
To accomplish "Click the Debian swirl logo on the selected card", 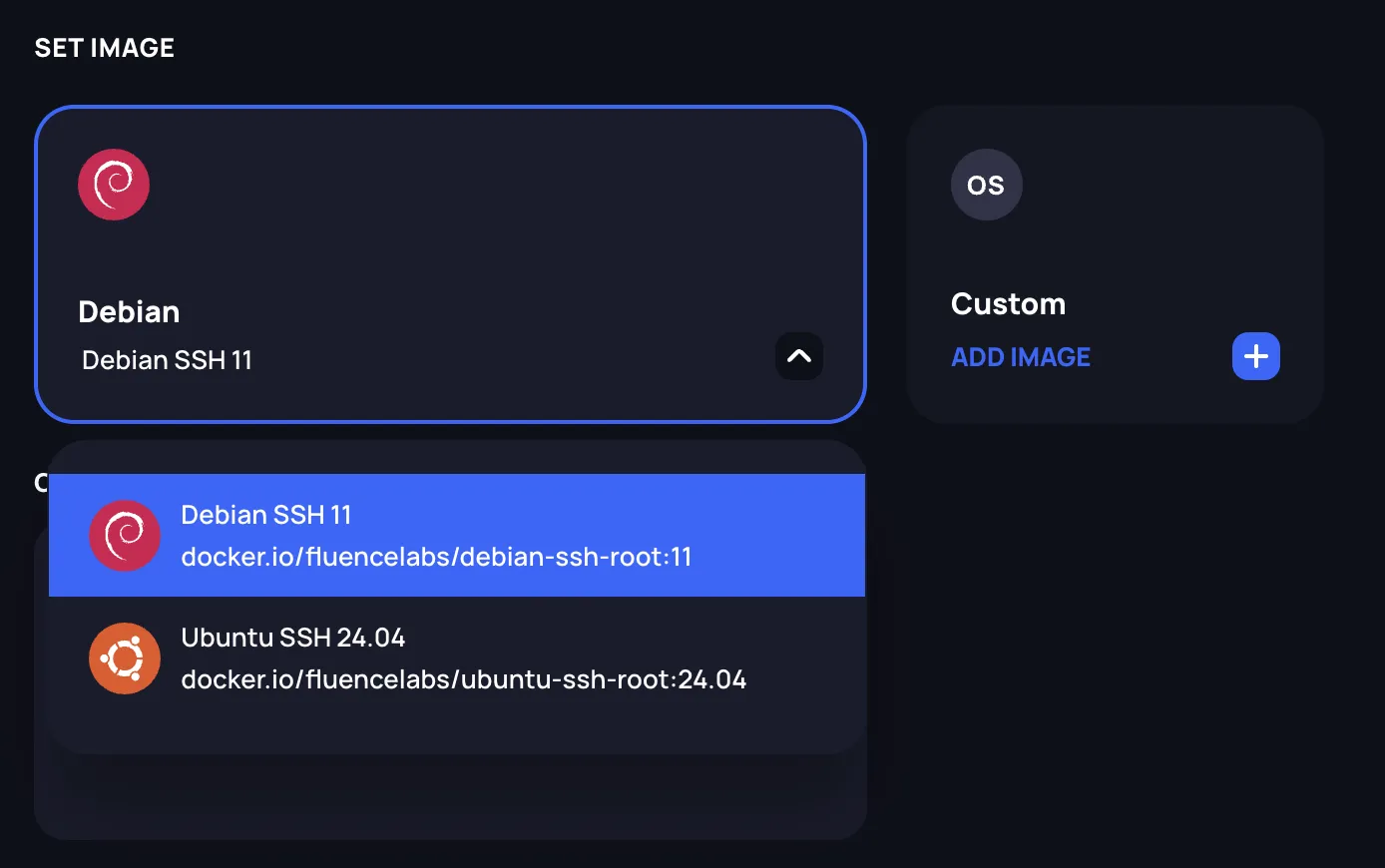I will [x=113, y=185].
